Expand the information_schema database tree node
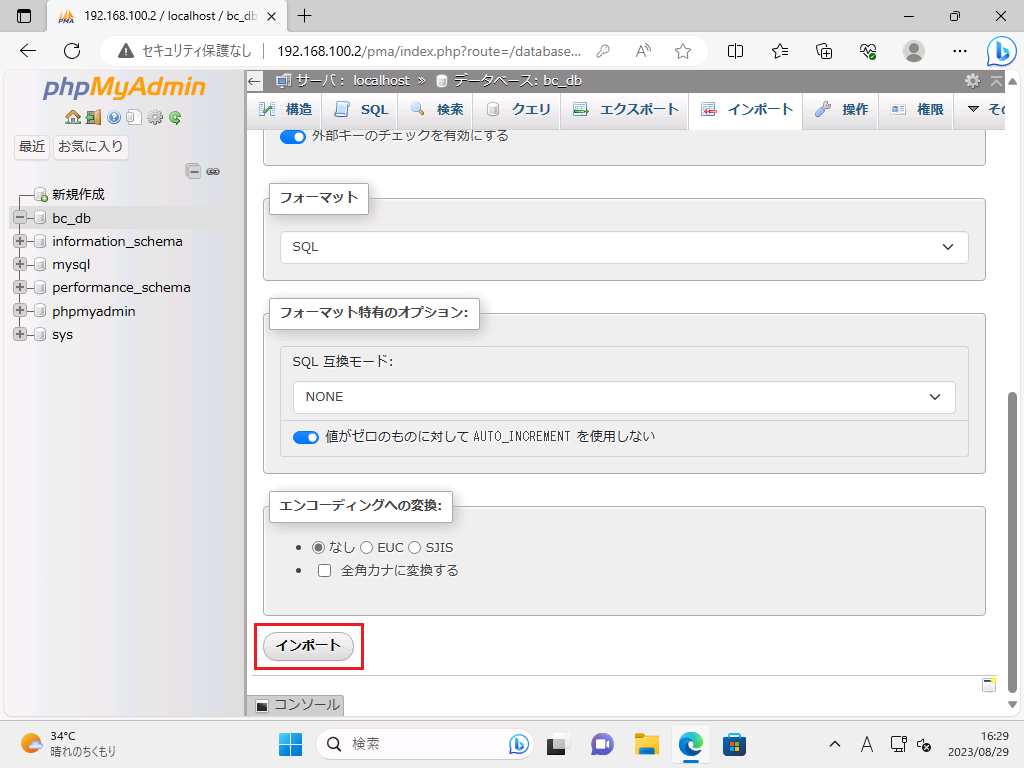 [x=20, y=241]
